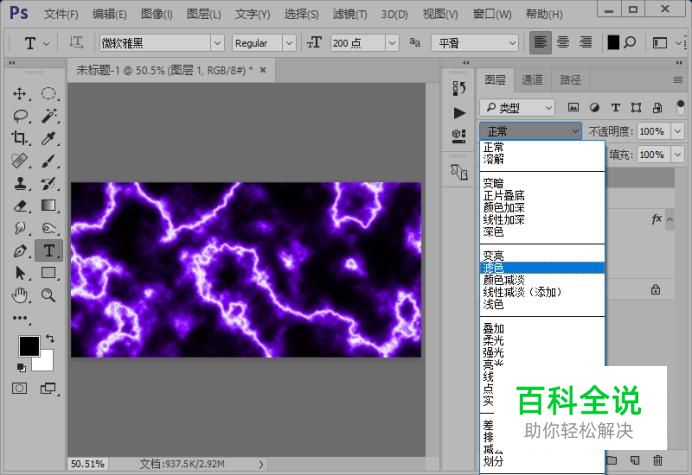692x475 pixels.
Task: Choose 正片叠底 blend mode from list
Action: coord(504,195)
